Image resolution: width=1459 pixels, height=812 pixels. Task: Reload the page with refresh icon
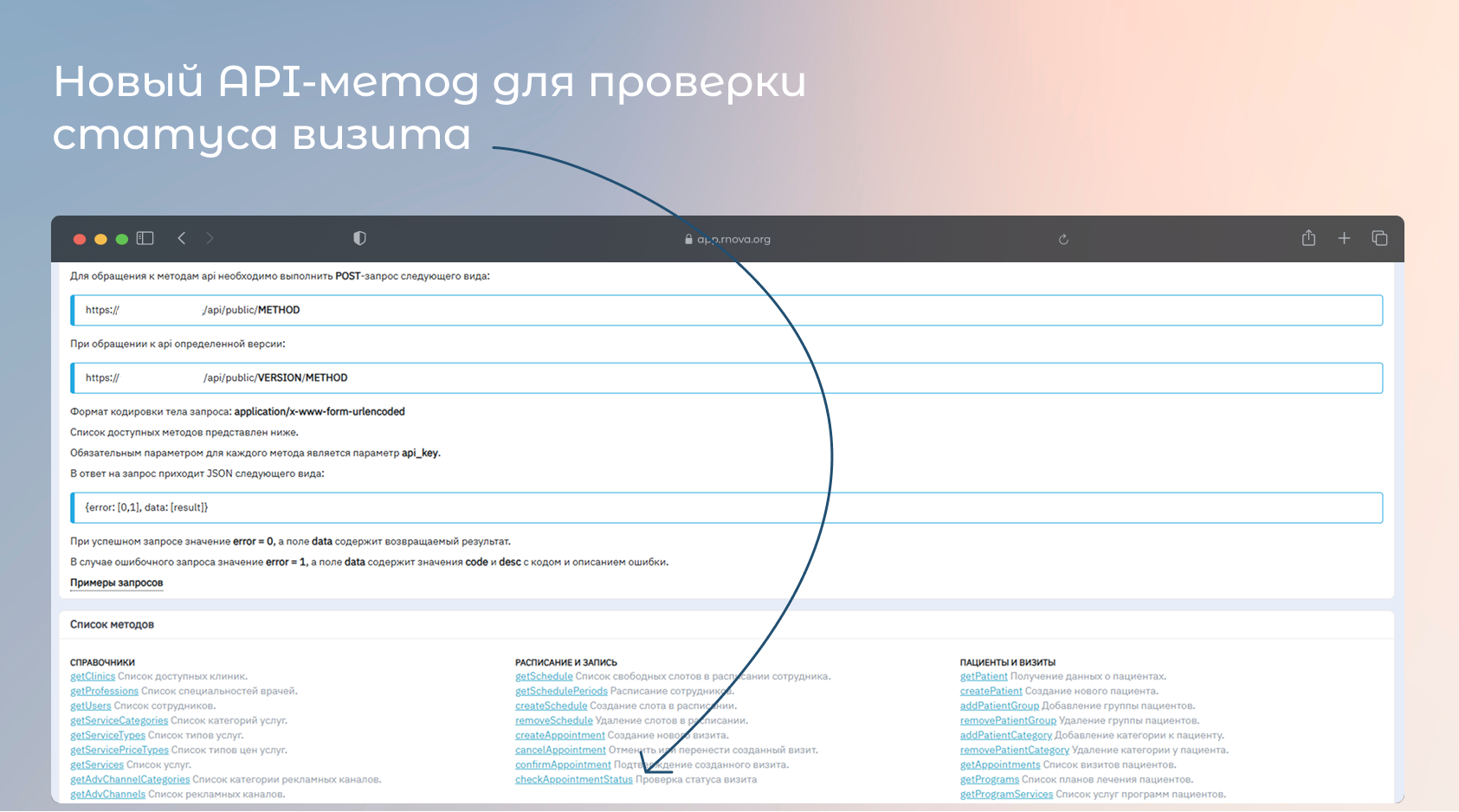click(1063, 240)
